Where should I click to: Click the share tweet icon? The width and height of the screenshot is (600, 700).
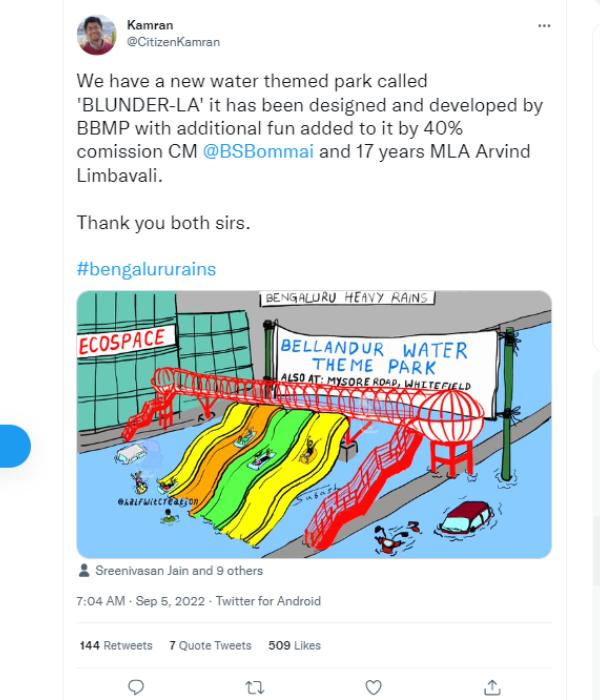point(491,687)
